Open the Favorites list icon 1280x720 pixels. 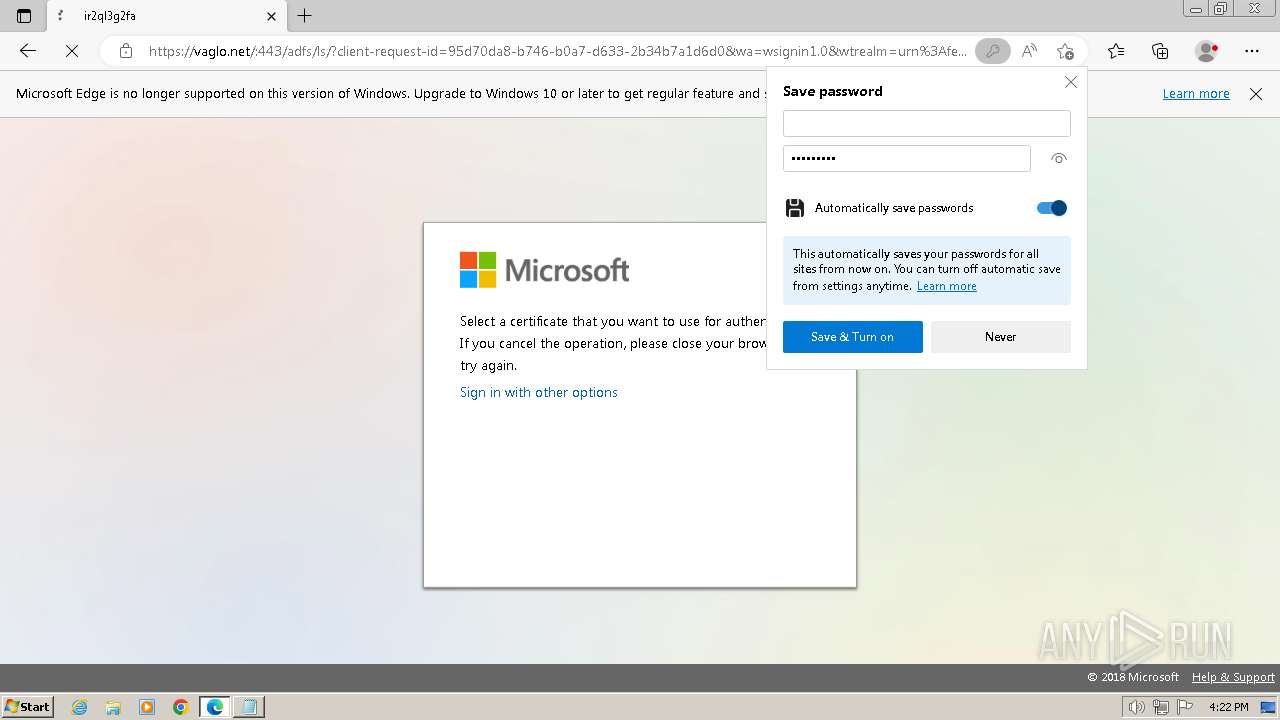(1116, 51)
